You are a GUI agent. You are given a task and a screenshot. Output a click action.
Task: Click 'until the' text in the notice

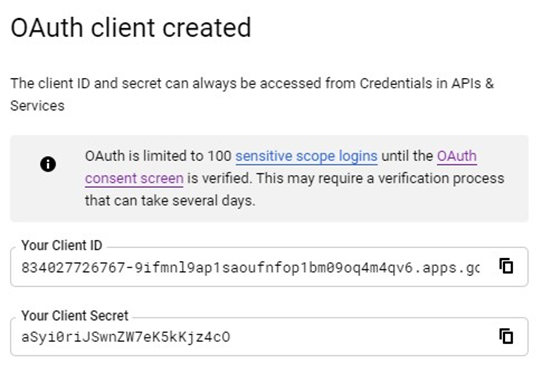point(407,156)
